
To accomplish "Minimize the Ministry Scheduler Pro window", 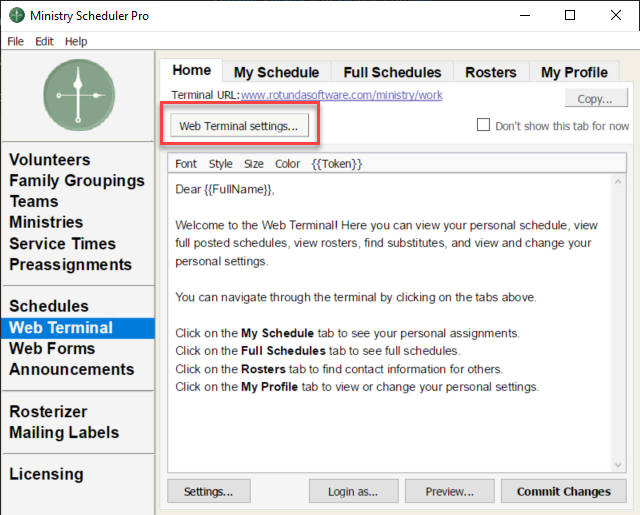I will (x=525, y=16).
